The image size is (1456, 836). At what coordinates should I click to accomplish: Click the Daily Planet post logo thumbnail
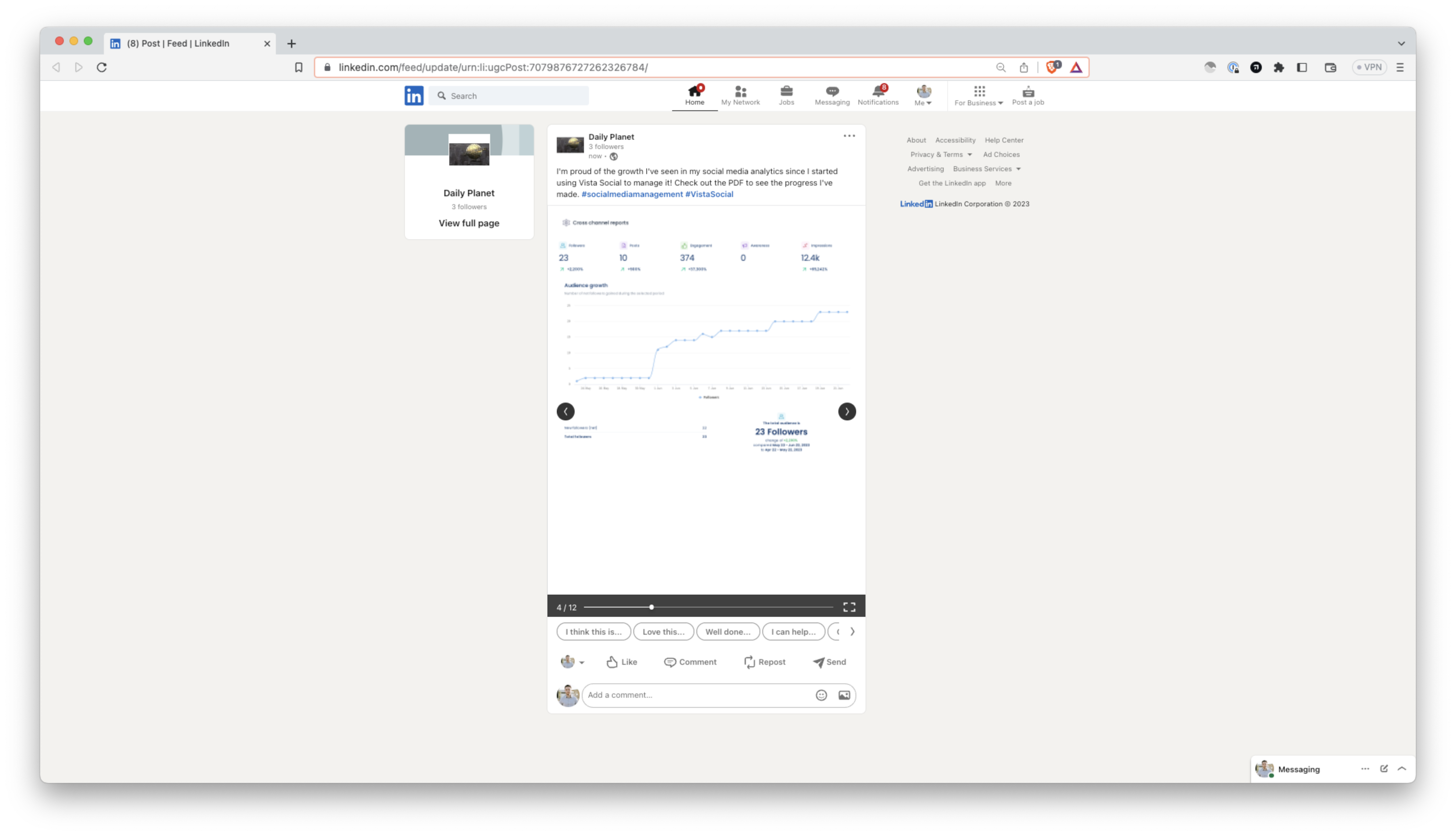pos(570,144)
